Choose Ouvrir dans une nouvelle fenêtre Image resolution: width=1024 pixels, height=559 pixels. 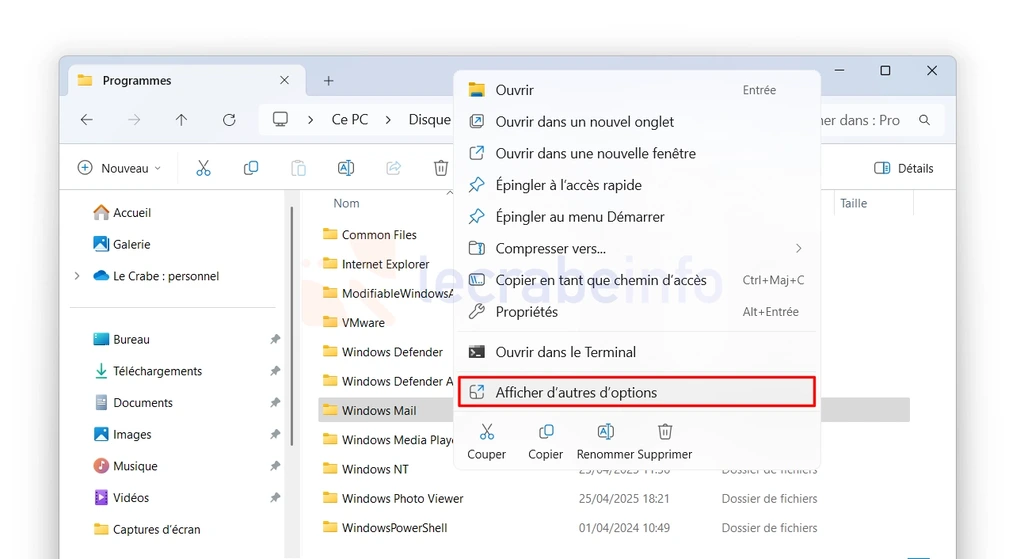(637, 153)
